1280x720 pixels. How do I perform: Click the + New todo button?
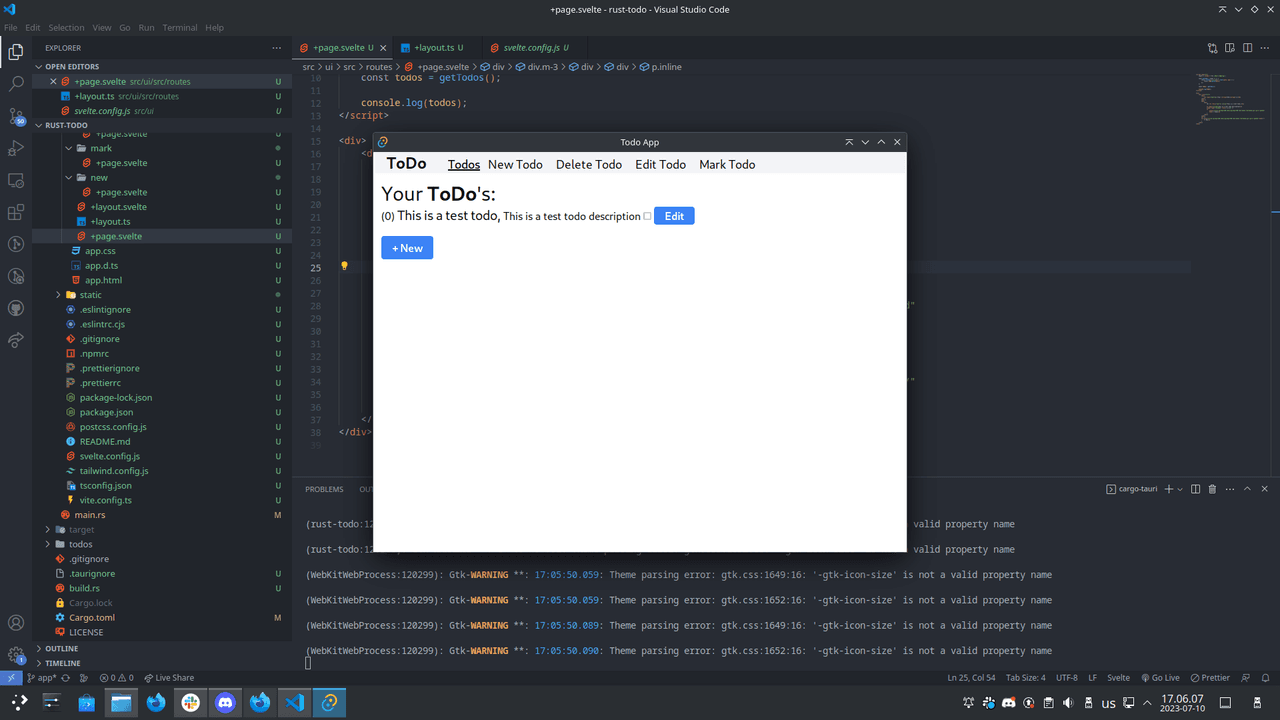(407, 248)
